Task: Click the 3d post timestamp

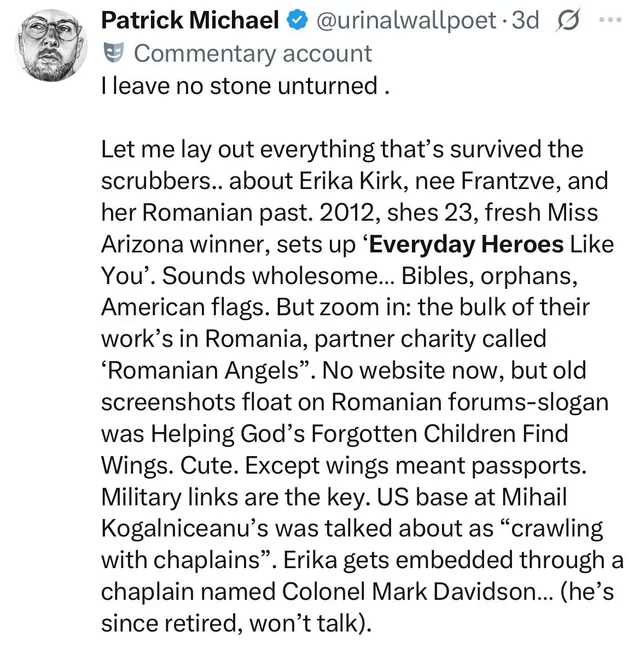Action: tap(524, 20)
